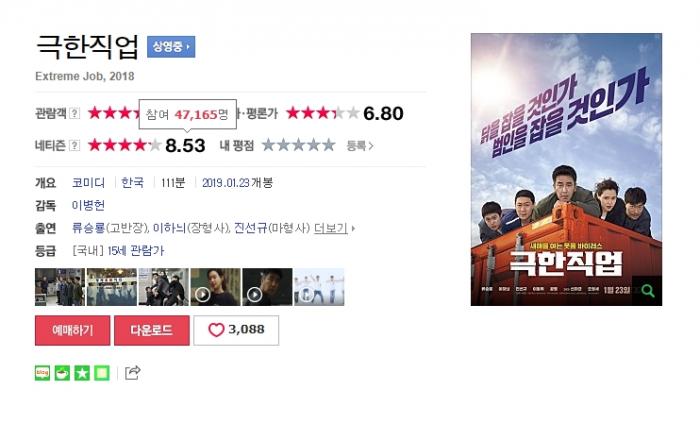The width and height of the screenshot is (700, 424).
Task: Click the green square share icon
Action: (x=102, y=373)
